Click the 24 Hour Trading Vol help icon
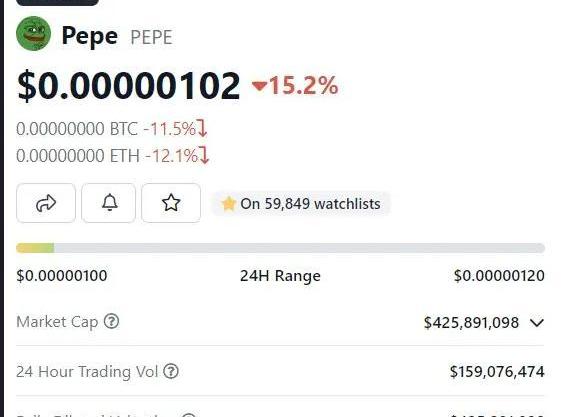The width and height of the screenshot is (564, 417). pos(171,371)
